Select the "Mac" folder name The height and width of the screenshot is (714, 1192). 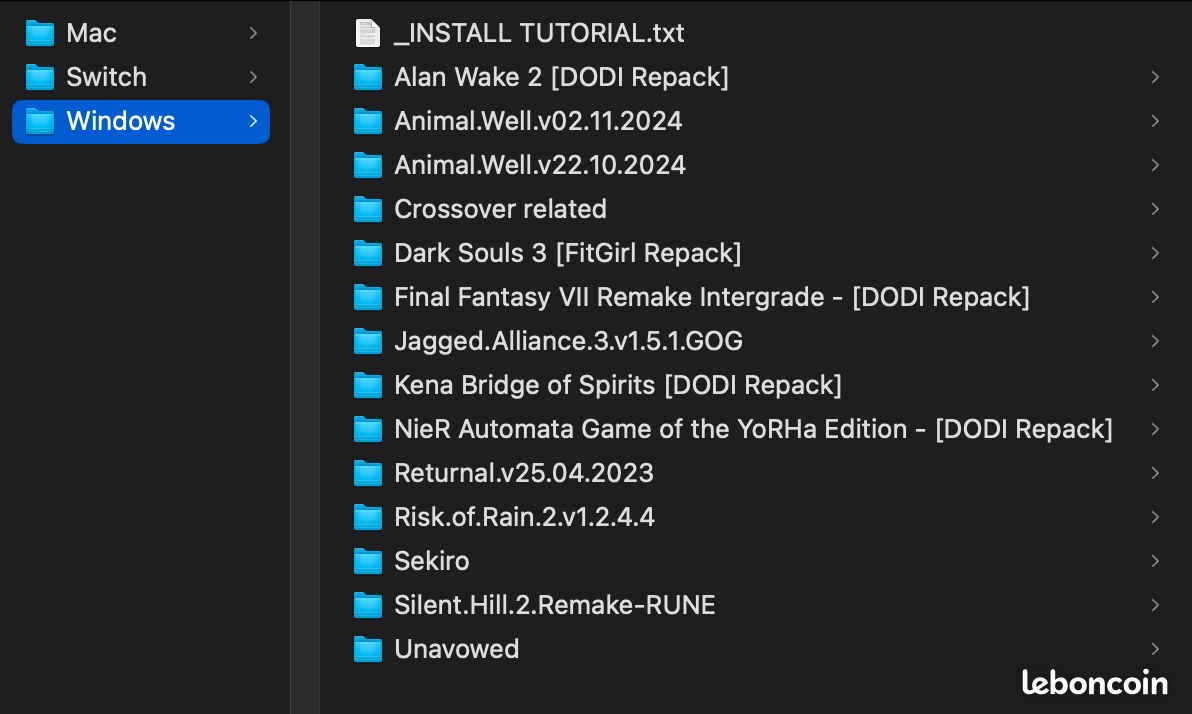tap(91, 33)
